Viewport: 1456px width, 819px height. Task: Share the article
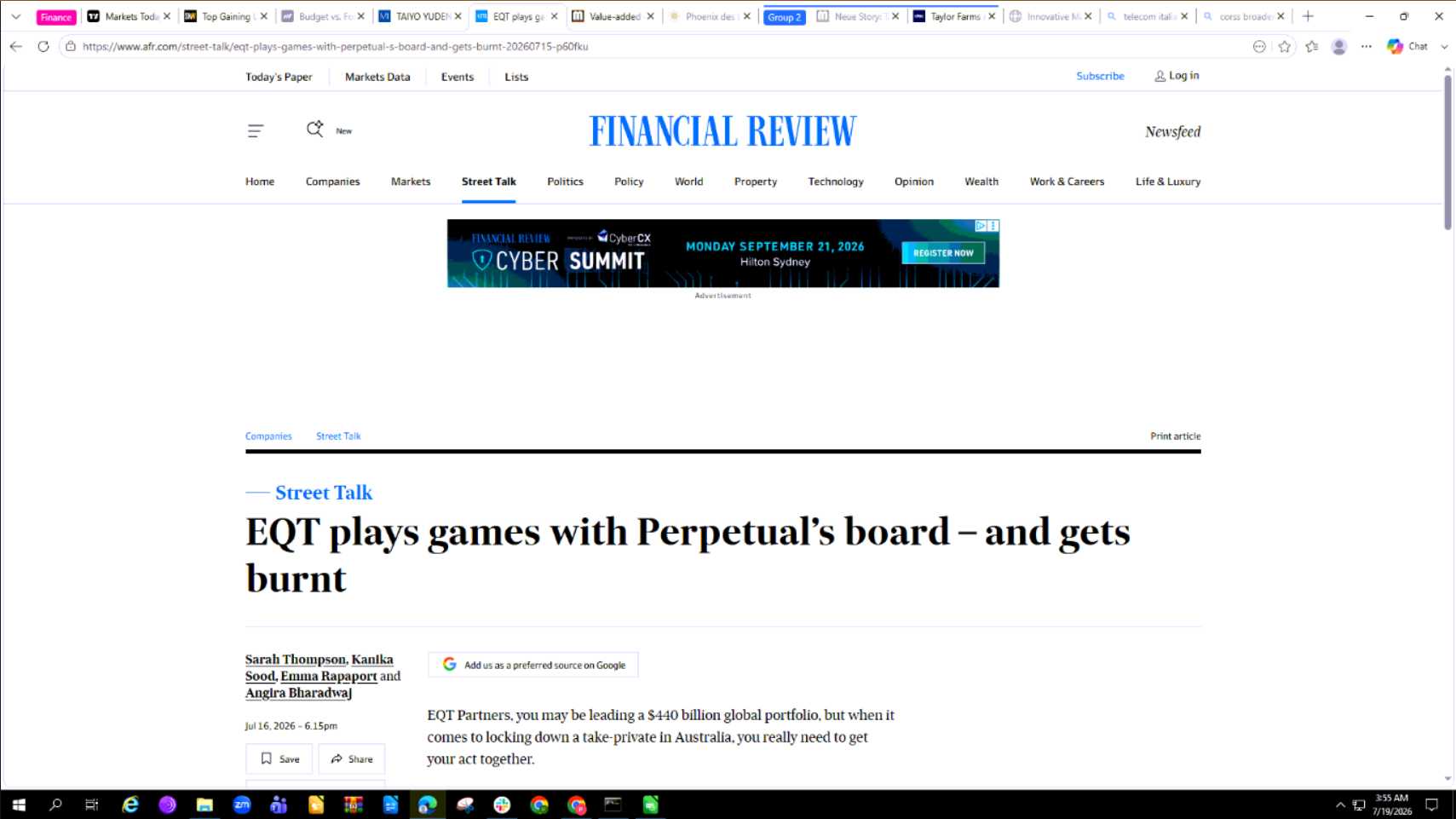tap(352, 758)
